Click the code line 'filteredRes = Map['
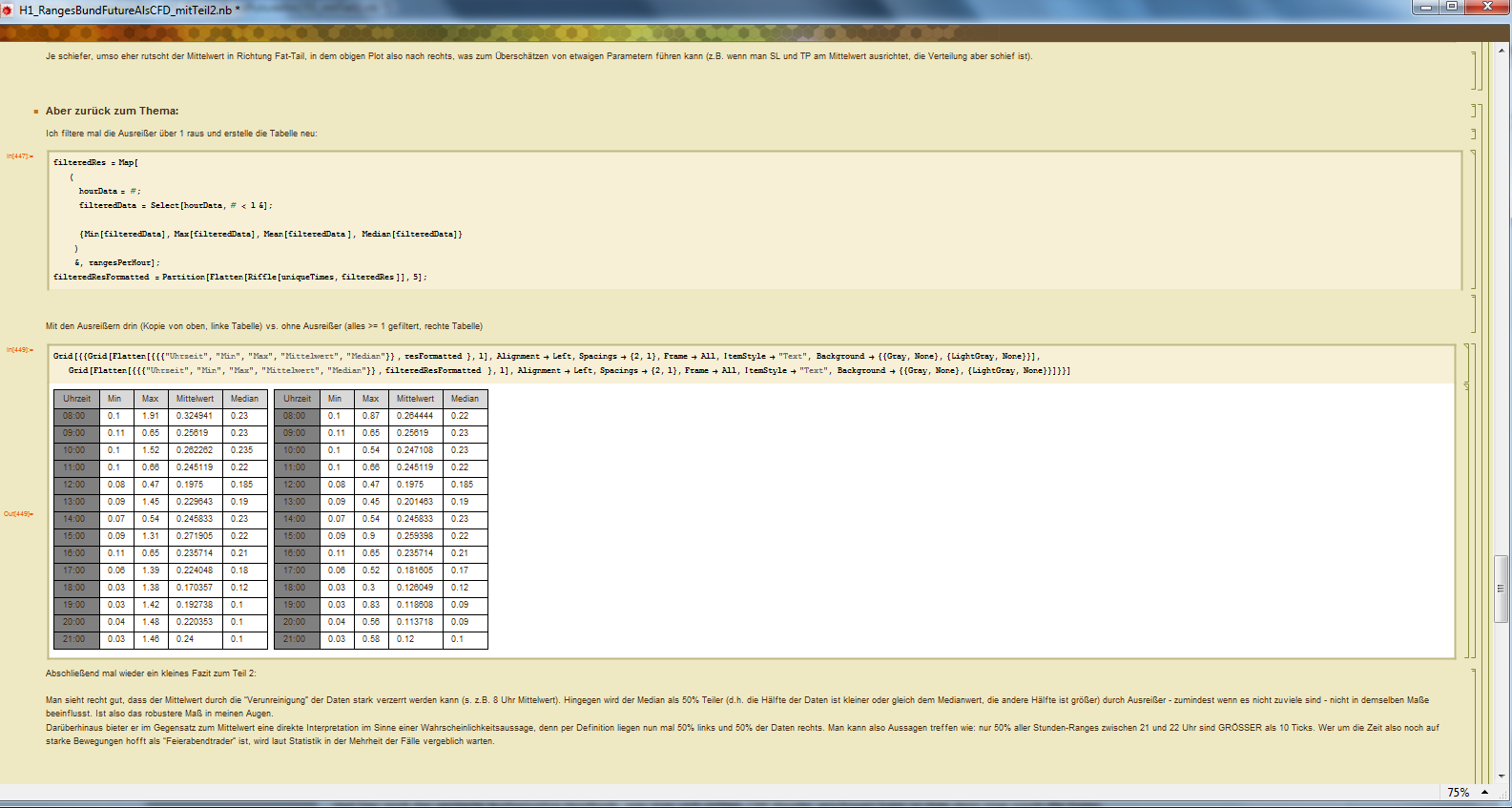The height and width of the screenshot is (808, 1512). (x=95, y=162)
